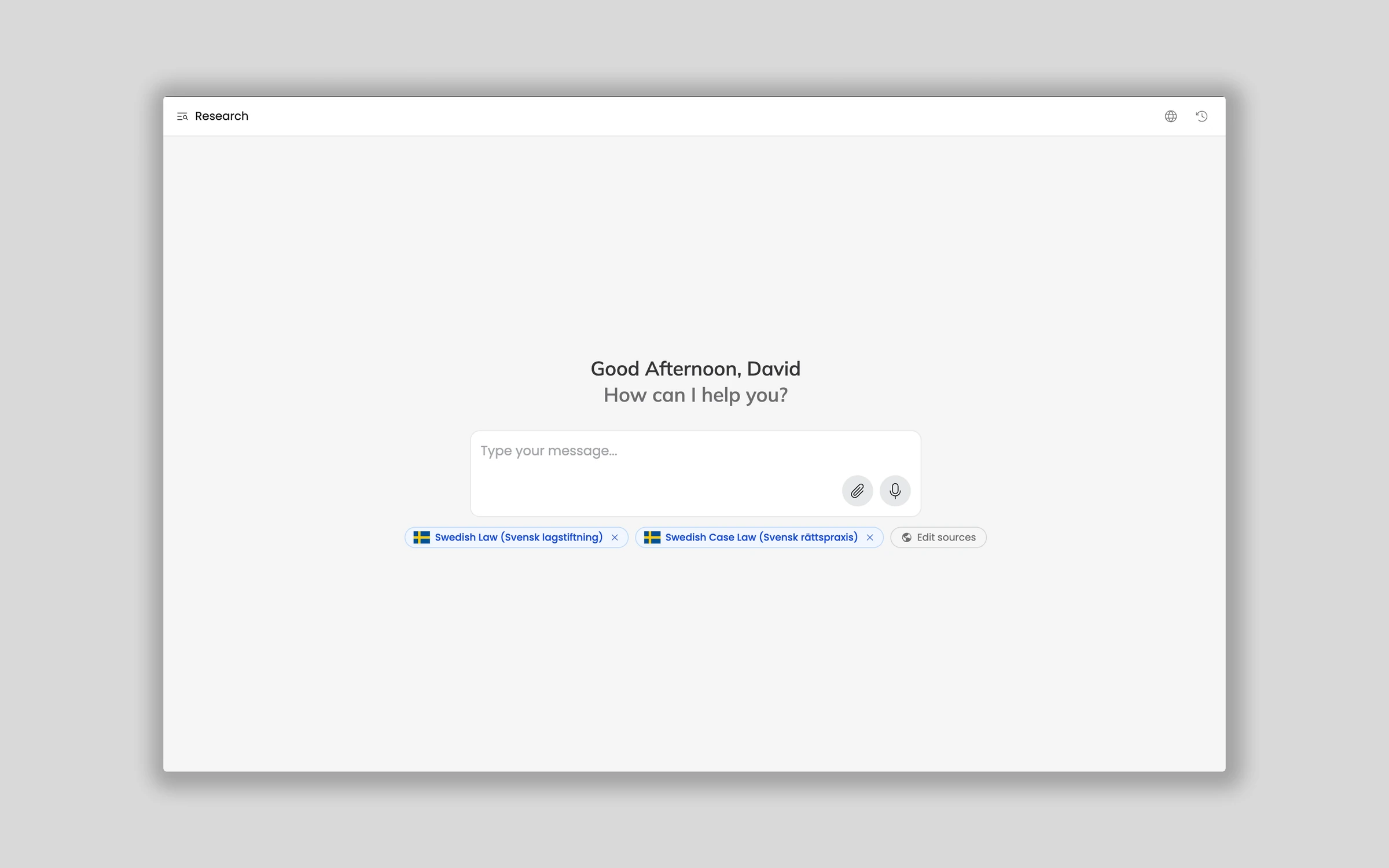Click the Swedish flag on Swedish Law chip
The image size is (1389, 868).
tap(421, 538)
